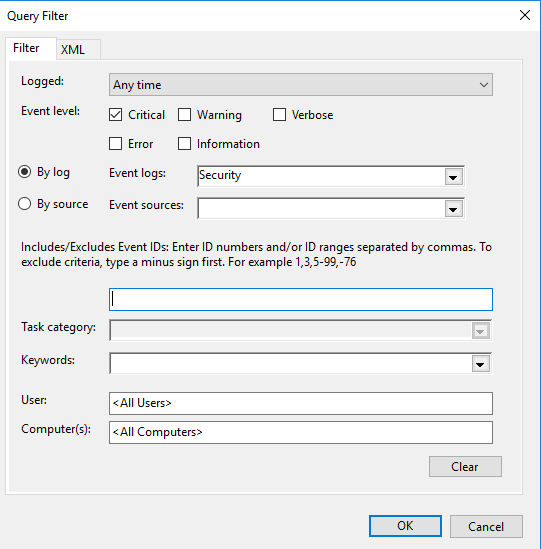Viewport: 541px width, 549px height.
Task: Click the Computer(s) field showing All Computers
Action: click(x=301, y=432)
